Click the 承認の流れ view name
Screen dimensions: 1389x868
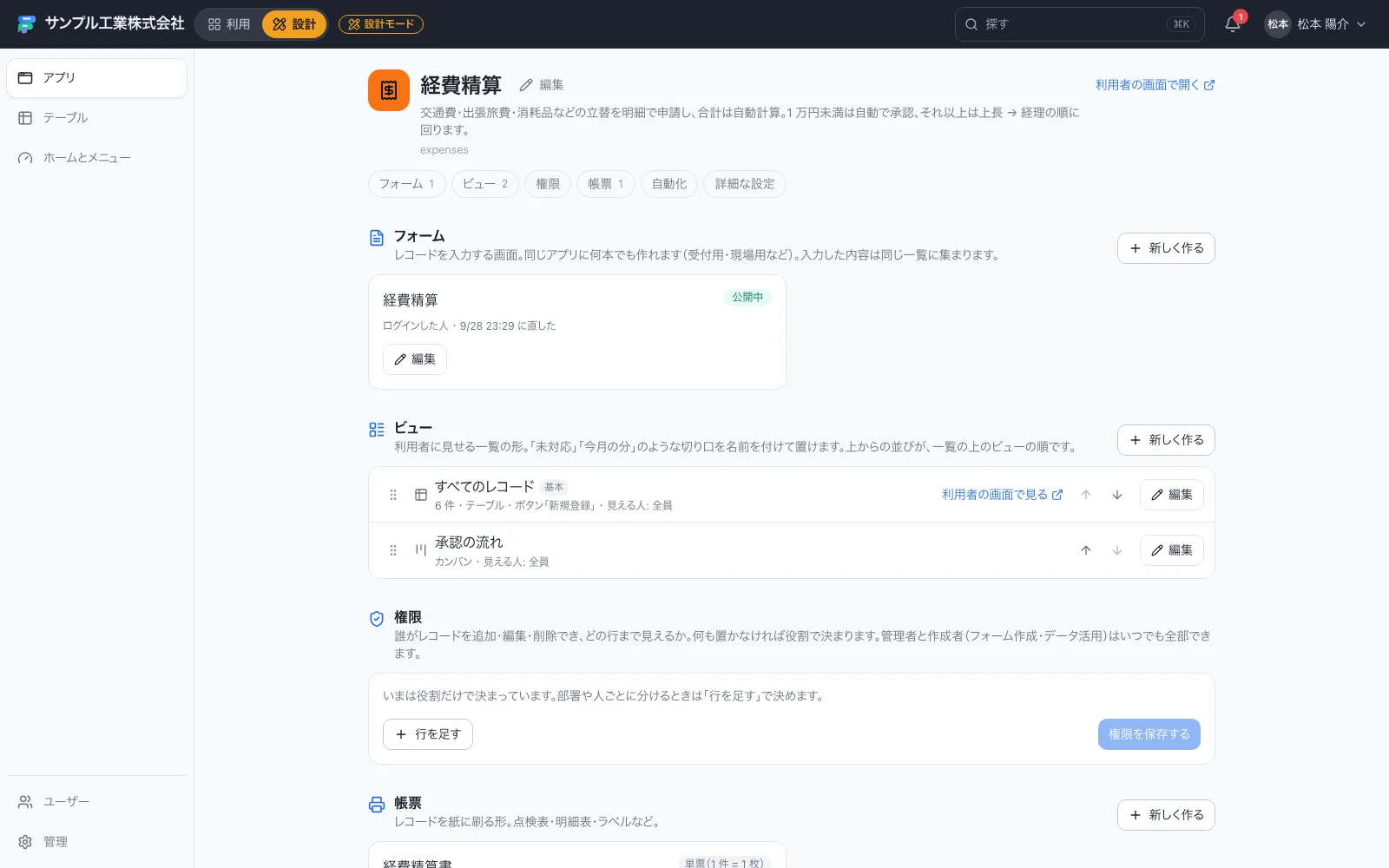469,542
